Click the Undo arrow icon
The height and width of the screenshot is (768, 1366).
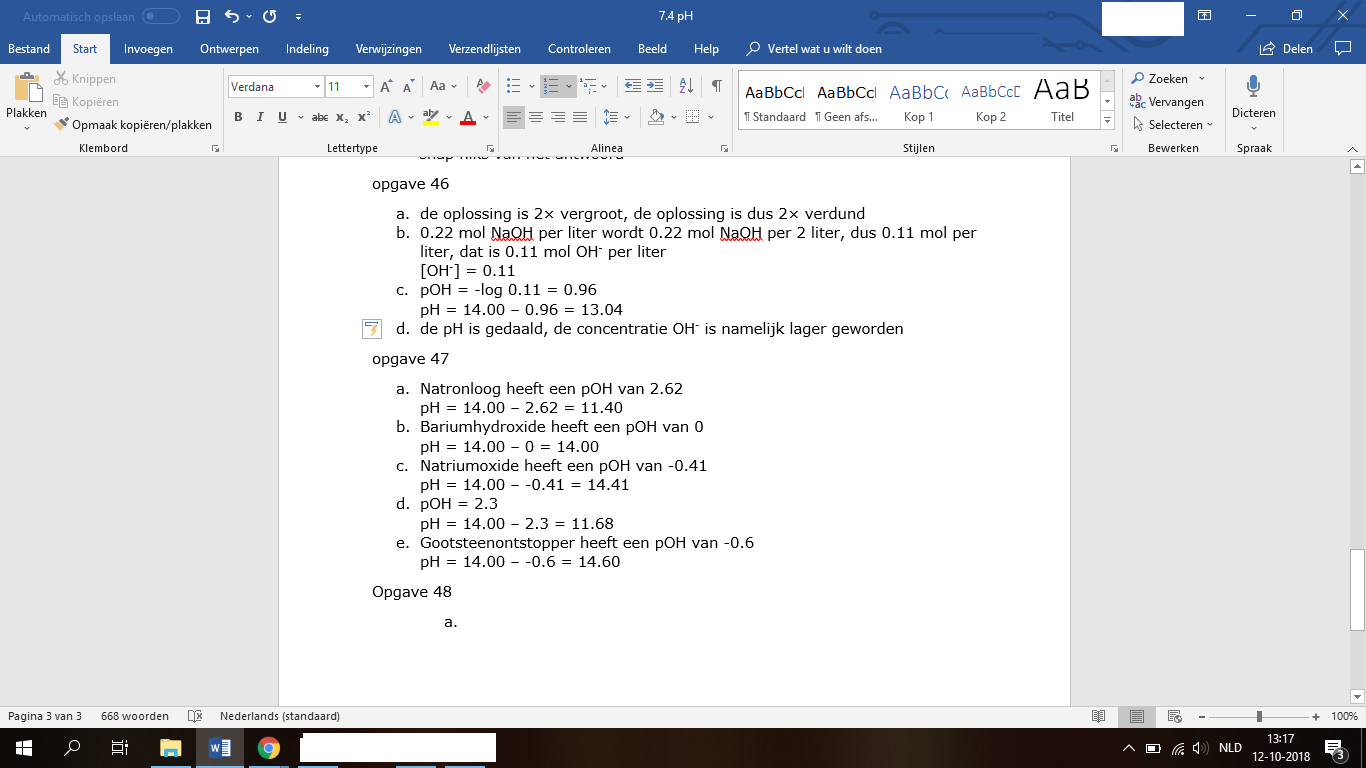tap(232, 17)
